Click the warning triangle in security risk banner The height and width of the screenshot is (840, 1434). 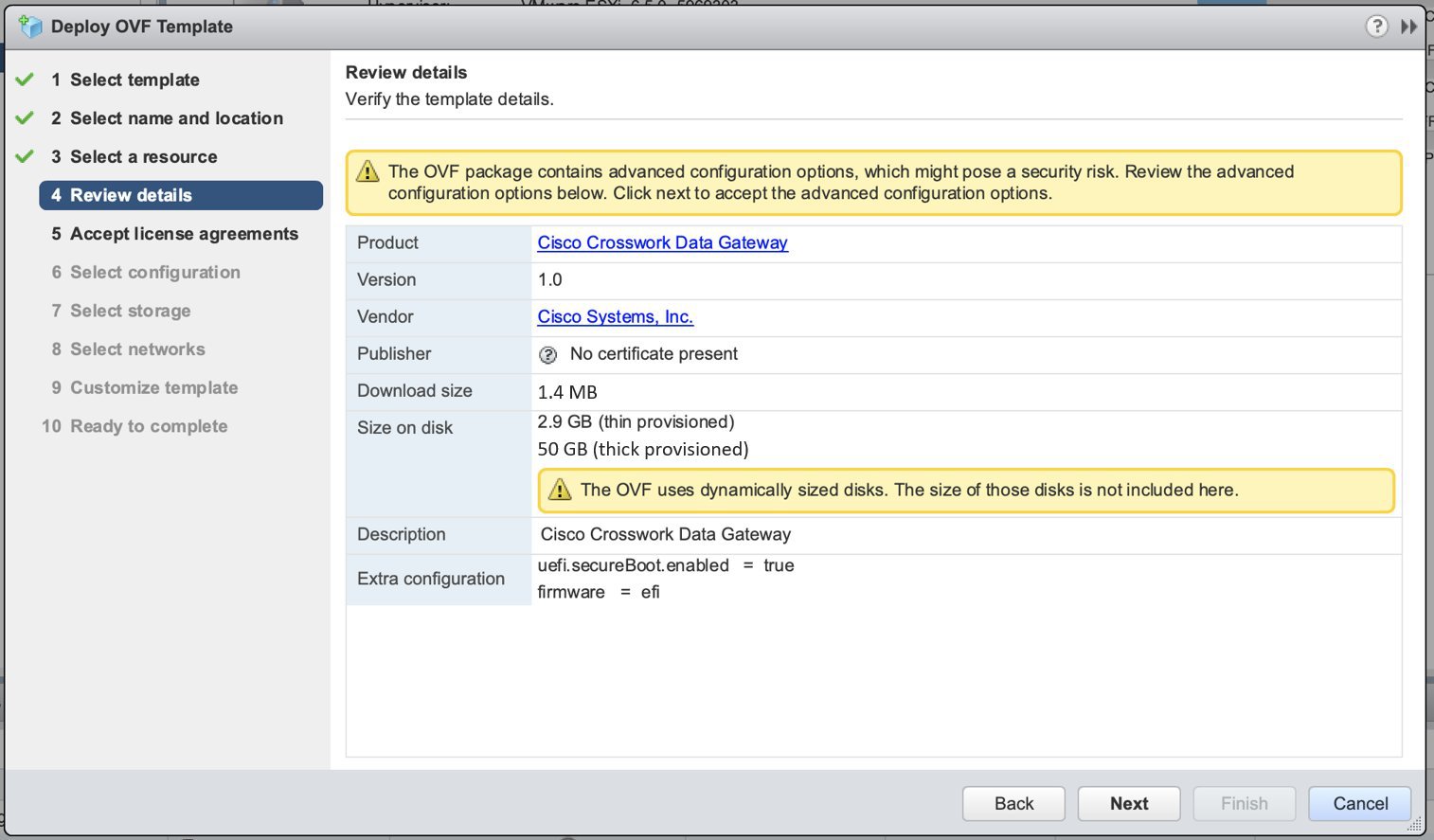(x=367, y=171)
